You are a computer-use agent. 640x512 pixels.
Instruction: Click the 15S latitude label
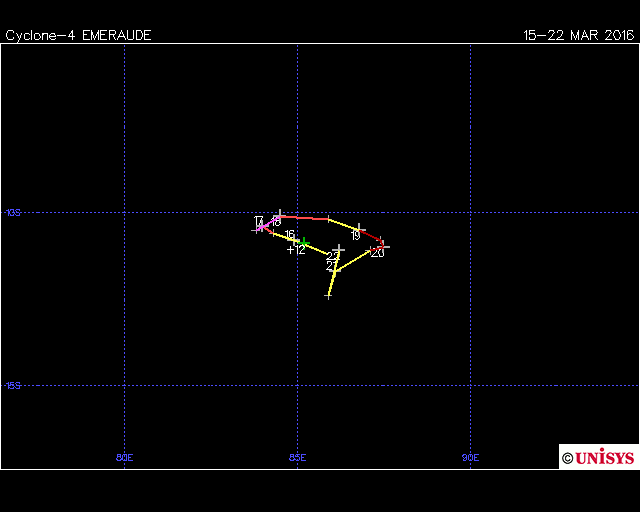click(x=13, y=385)
